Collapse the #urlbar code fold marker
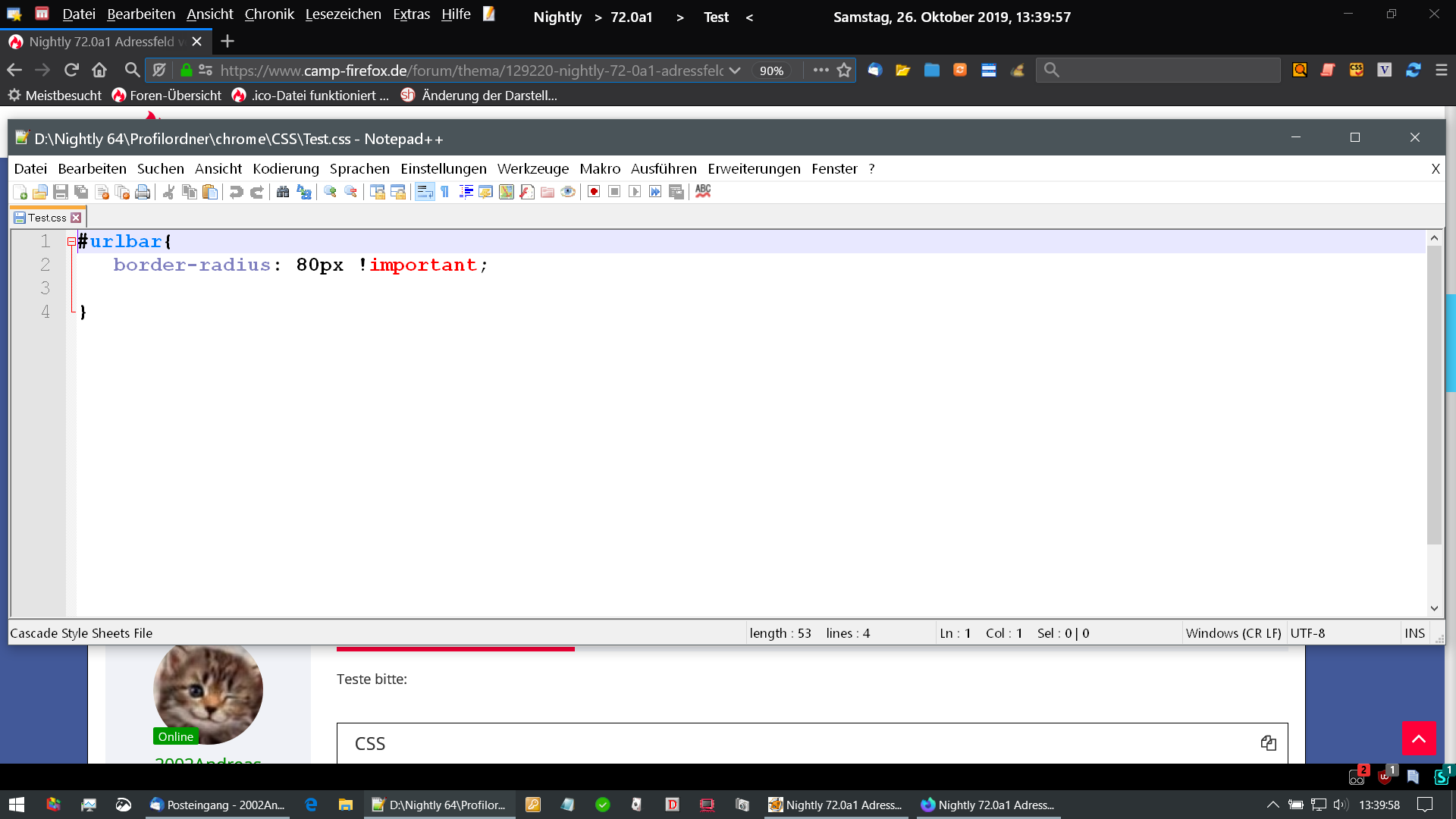Viewport: 1456px width, 819px height. (71, 242)
